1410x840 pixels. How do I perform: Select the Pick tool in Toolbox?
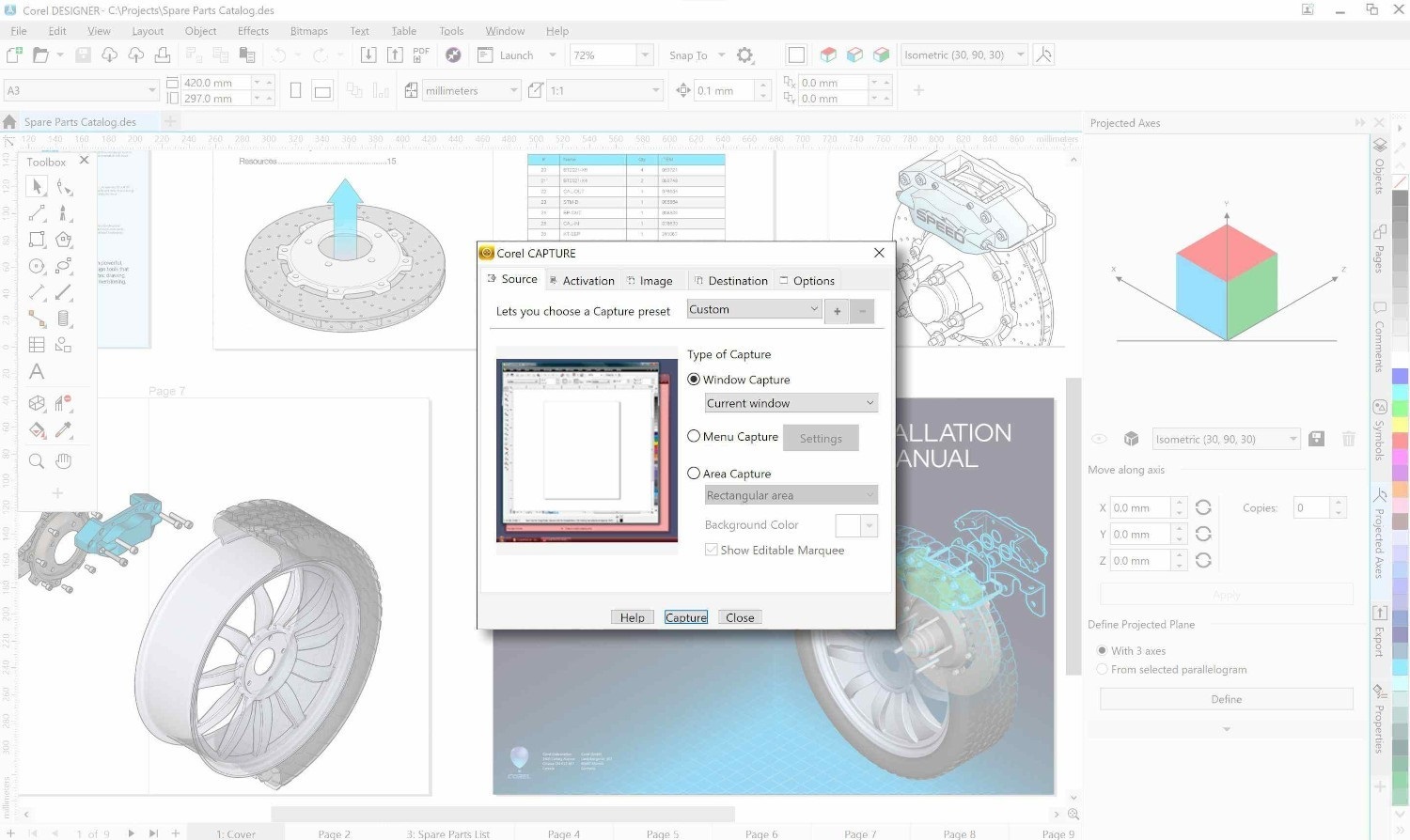coord(37,187)
